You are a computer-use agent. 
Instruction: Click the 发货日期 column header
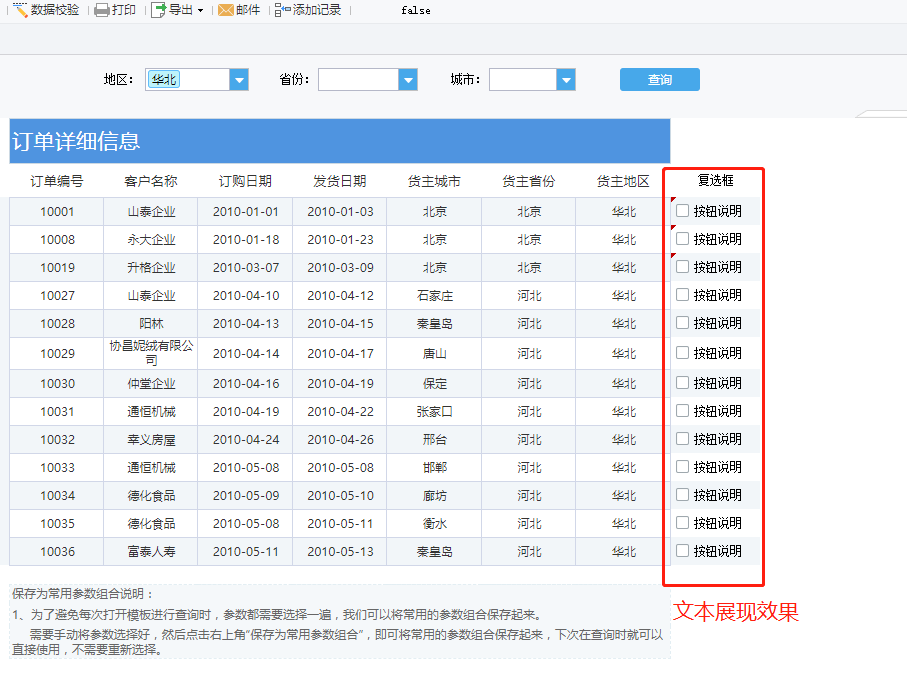click(340, 181)
